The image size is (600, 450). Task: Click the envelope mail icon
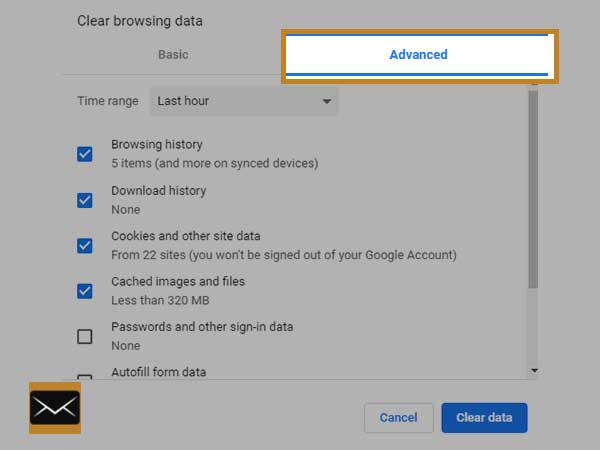click(55, 408)
